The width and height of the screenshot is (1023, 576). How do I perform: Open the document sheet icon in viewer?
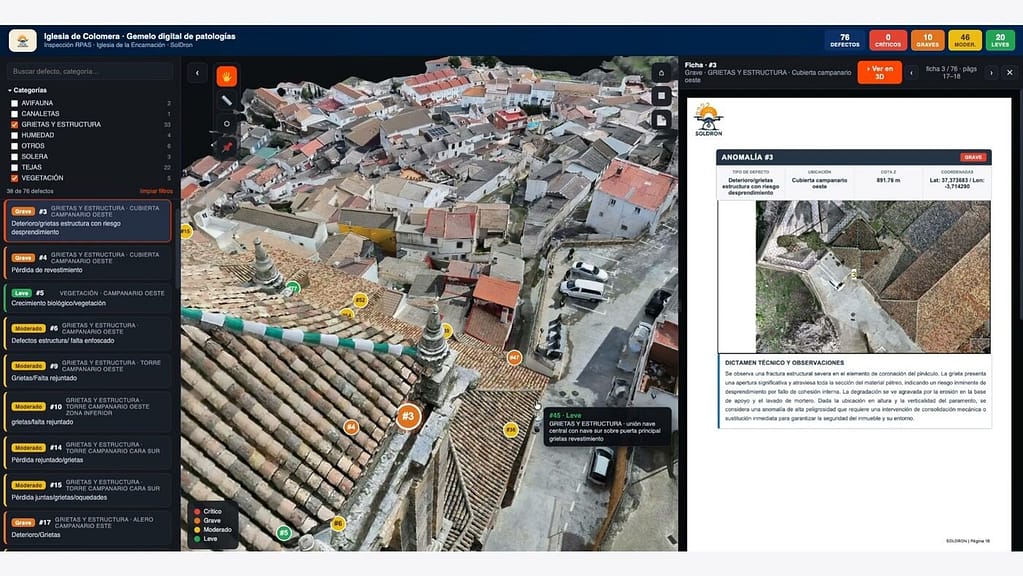[661, 119]
